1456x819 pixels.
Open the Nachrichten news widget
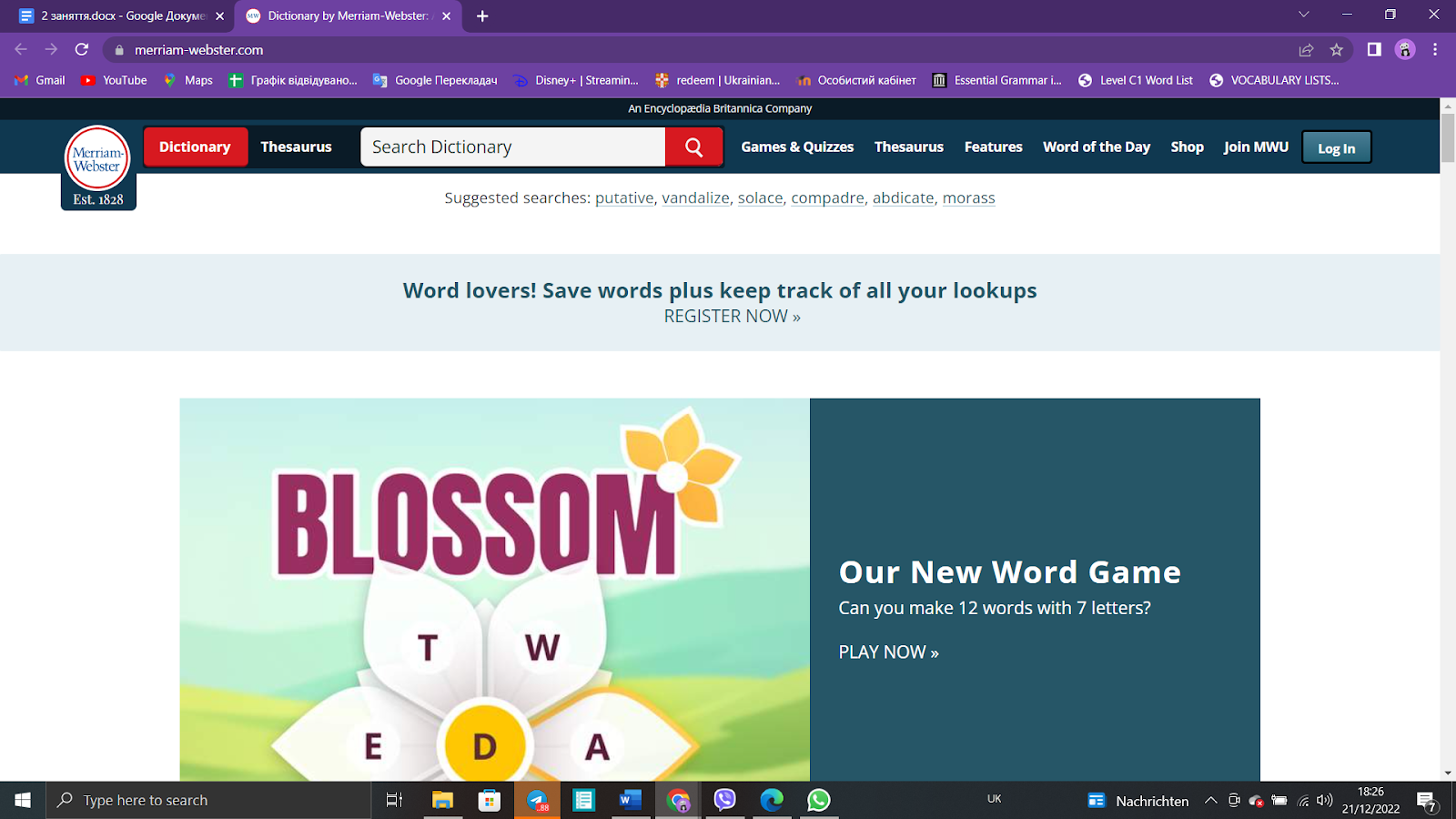1138,800
